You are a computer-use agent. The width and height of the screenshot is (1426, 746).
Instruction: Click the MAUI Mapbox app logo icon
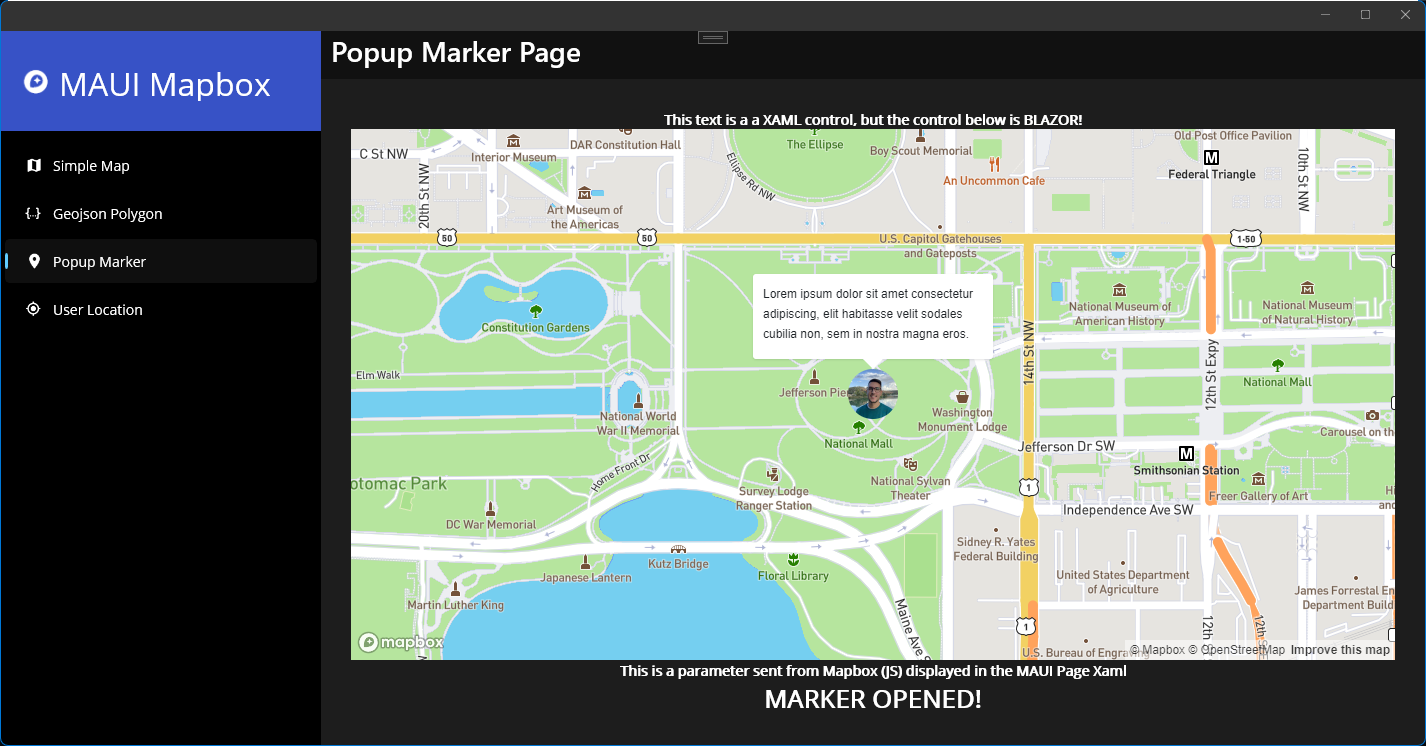click(x=38, y=82)
